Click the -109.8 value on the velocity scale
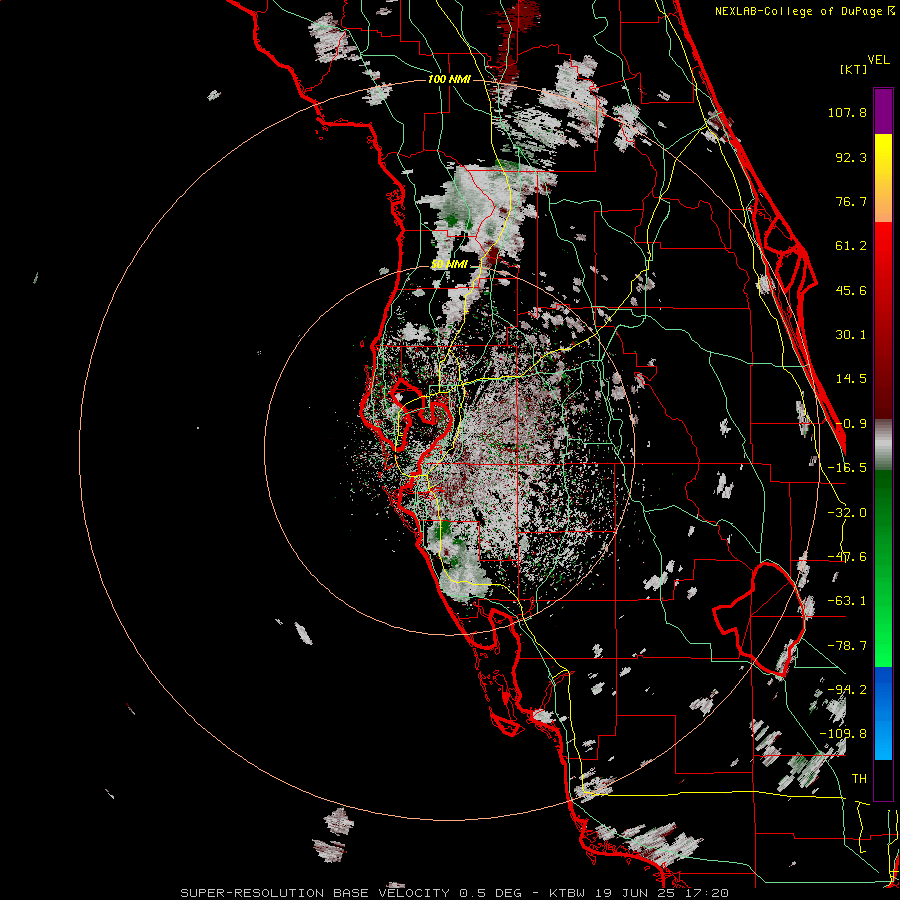This screenshot has width=900, height=900. point(843,734)
